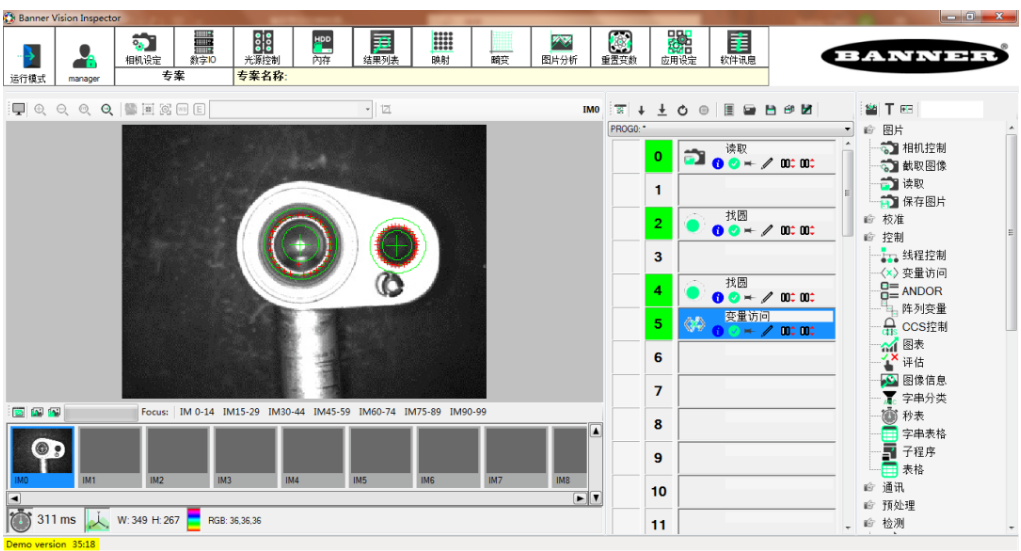The width and height of the screenshot is (1021, 551).
Task: Select the IM 0-14 focus range
Action: (197, 412)
